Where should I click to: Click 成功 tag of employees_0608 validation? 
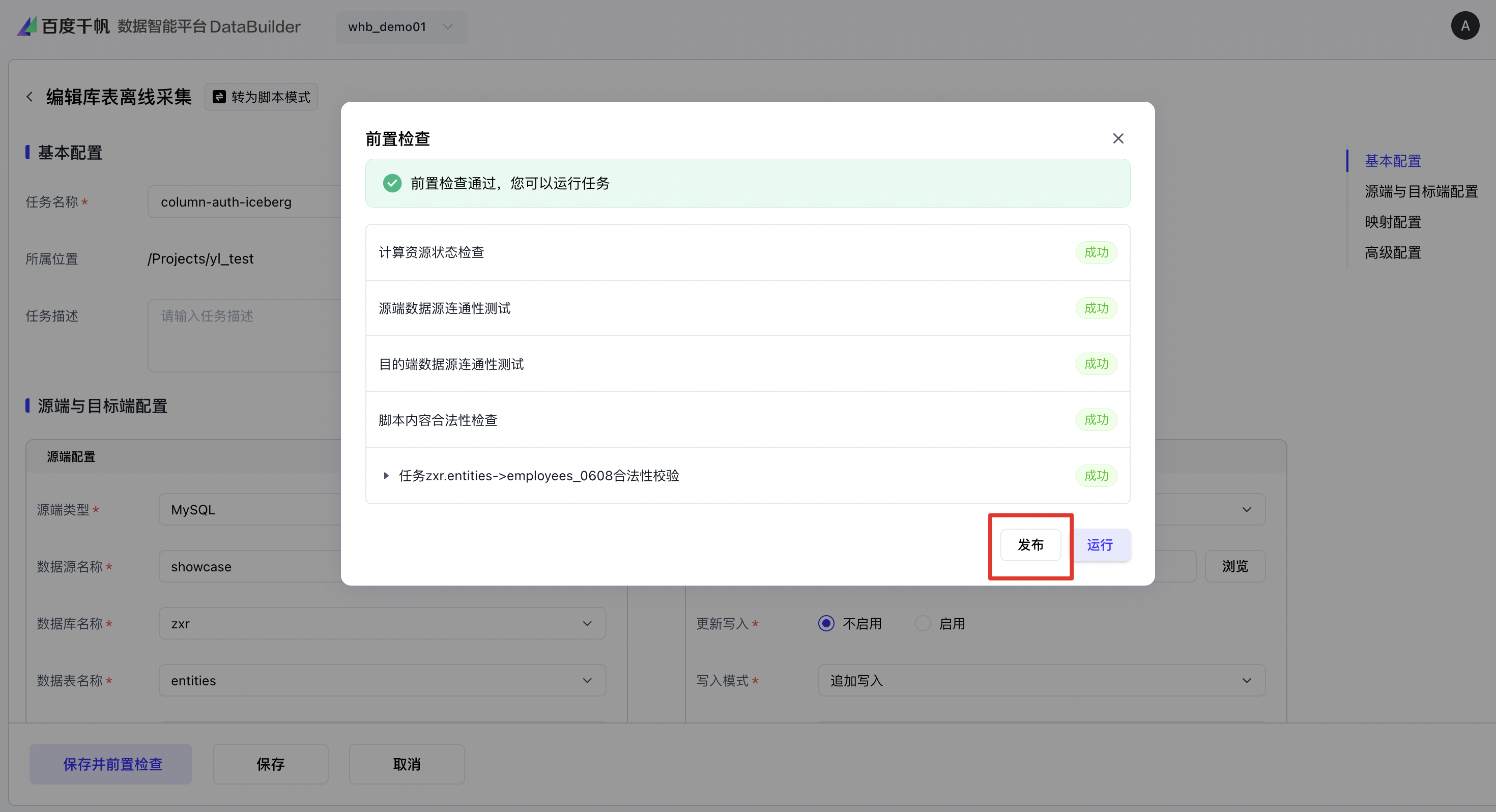pos(1096,476)
